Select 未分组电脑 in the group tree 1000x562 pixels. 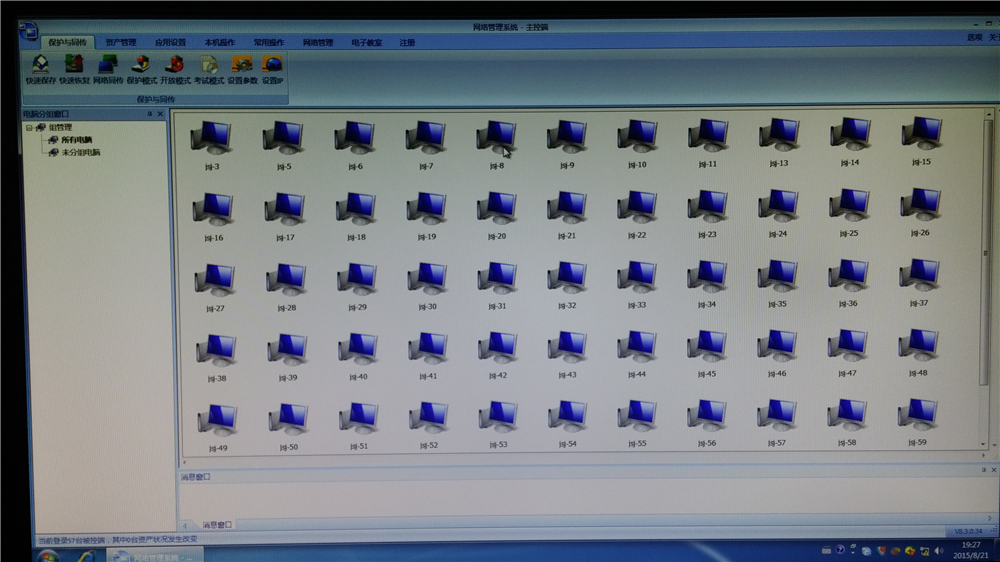point(80,152)
